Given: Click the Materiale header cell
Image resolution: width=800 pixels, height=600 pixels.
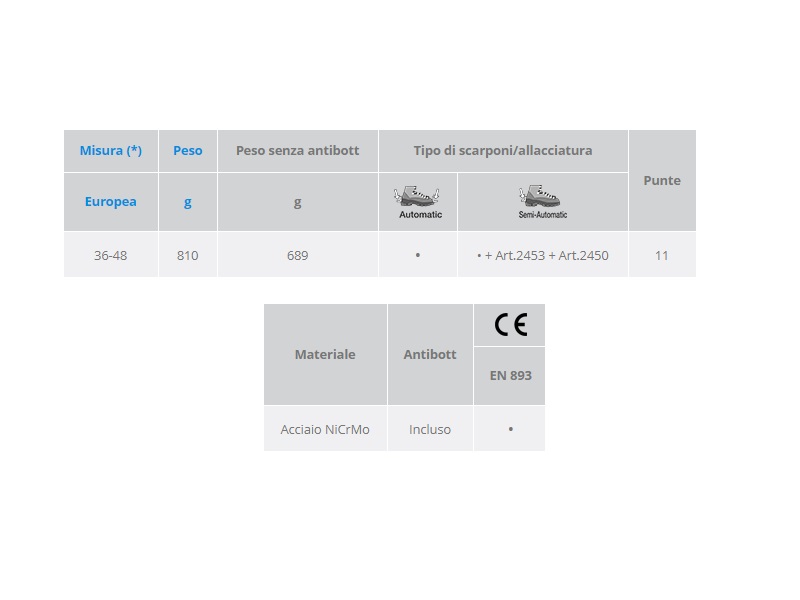Looking at the screenshot, I should tap(326, 355).
